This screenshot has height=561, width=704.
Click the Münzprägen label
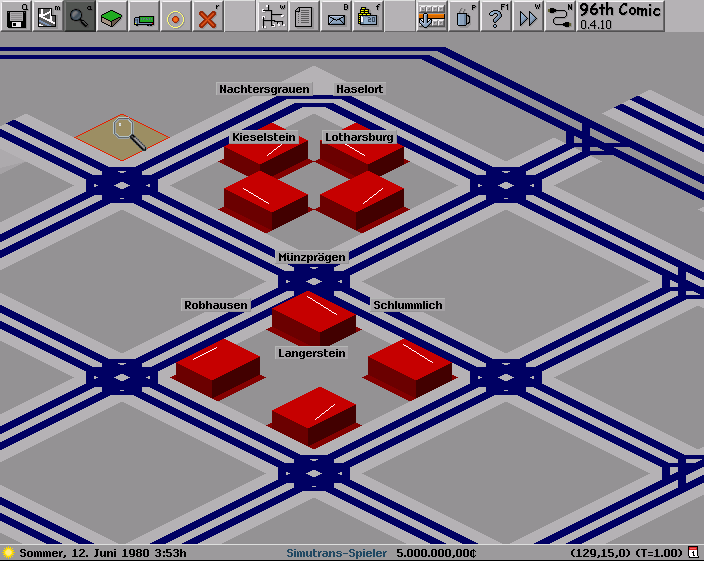coord(312,257)
